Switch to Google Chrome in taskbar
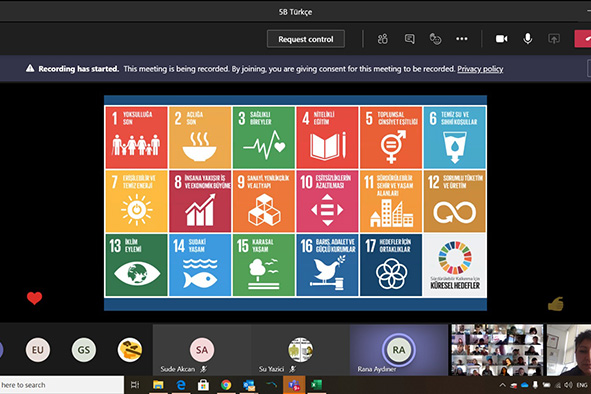The width and height of the screenshot is (591, 394). pyautogui.click(x=226, y=385)
